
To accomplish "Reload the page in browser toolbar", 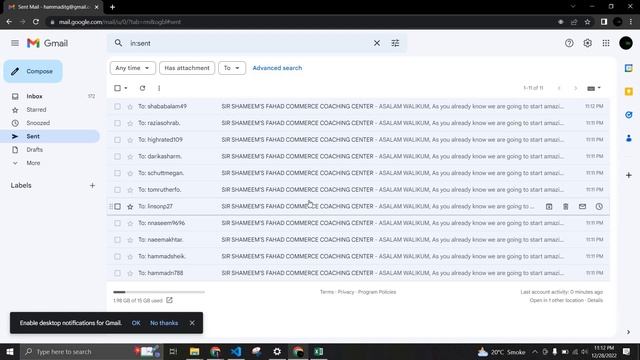I will [x=36, y=22].
